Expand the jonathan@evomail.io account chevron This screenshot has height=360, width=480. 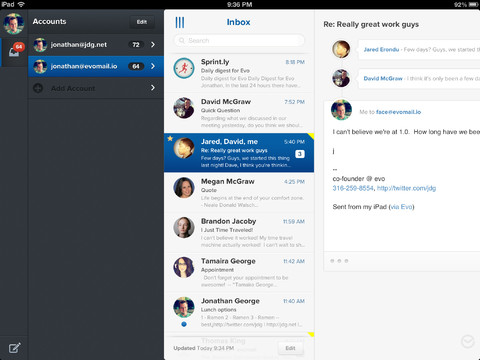coord(153,66)
